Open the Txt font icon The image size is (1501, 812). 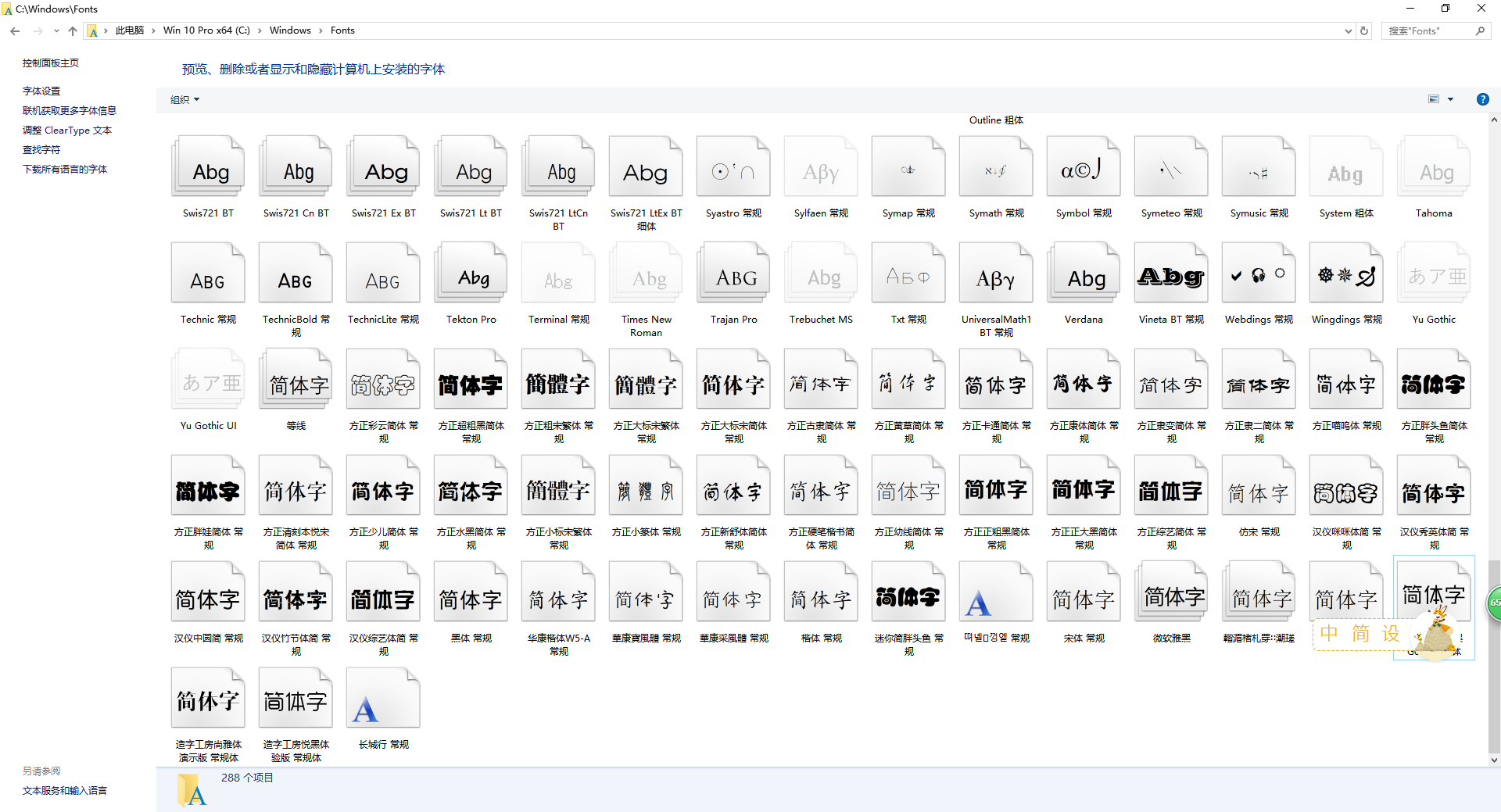coord(908,274)
